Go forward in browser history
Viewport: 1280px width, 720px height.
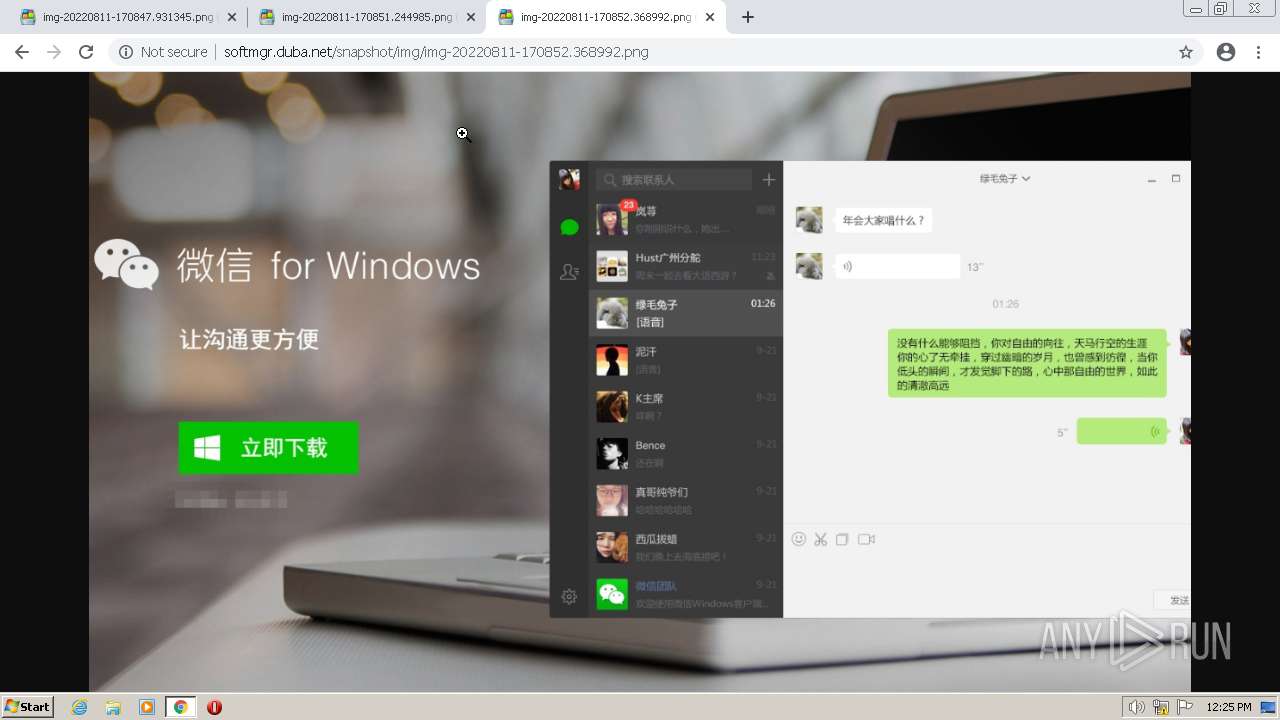(54, 52)
